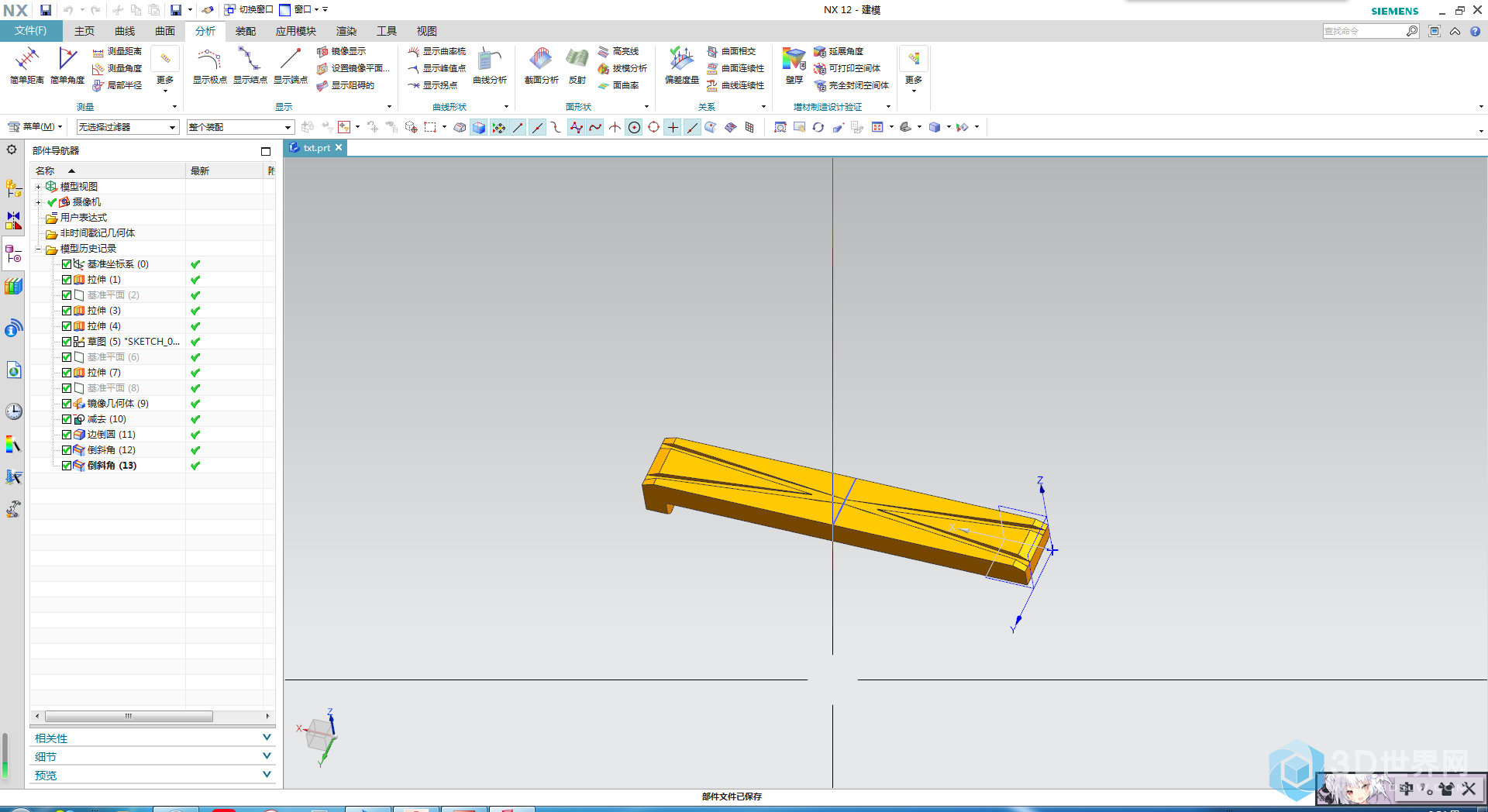The height and width of the screenshot is (812, 1488).
Task: Click 拔模分析 tool
Action: (622, 68)
